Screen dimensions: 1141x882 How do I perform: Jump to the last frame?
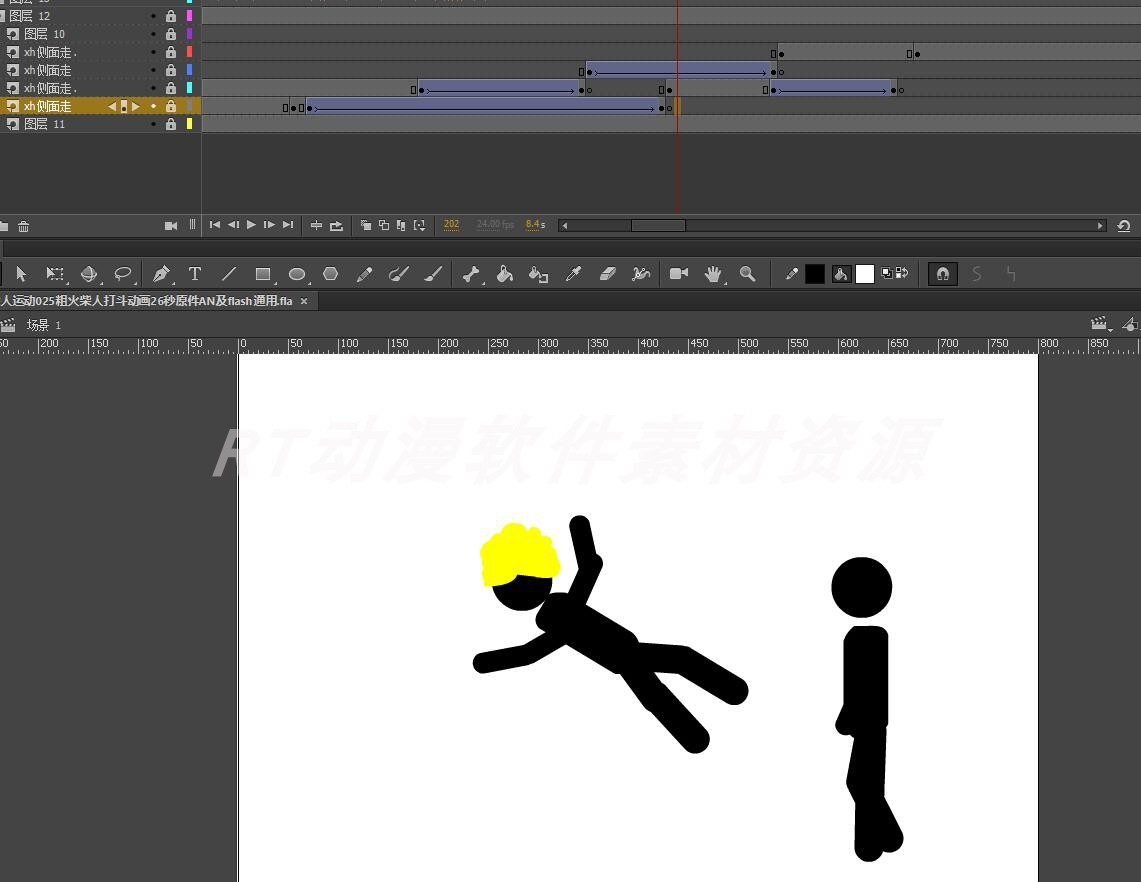click(x=288, y=225)
